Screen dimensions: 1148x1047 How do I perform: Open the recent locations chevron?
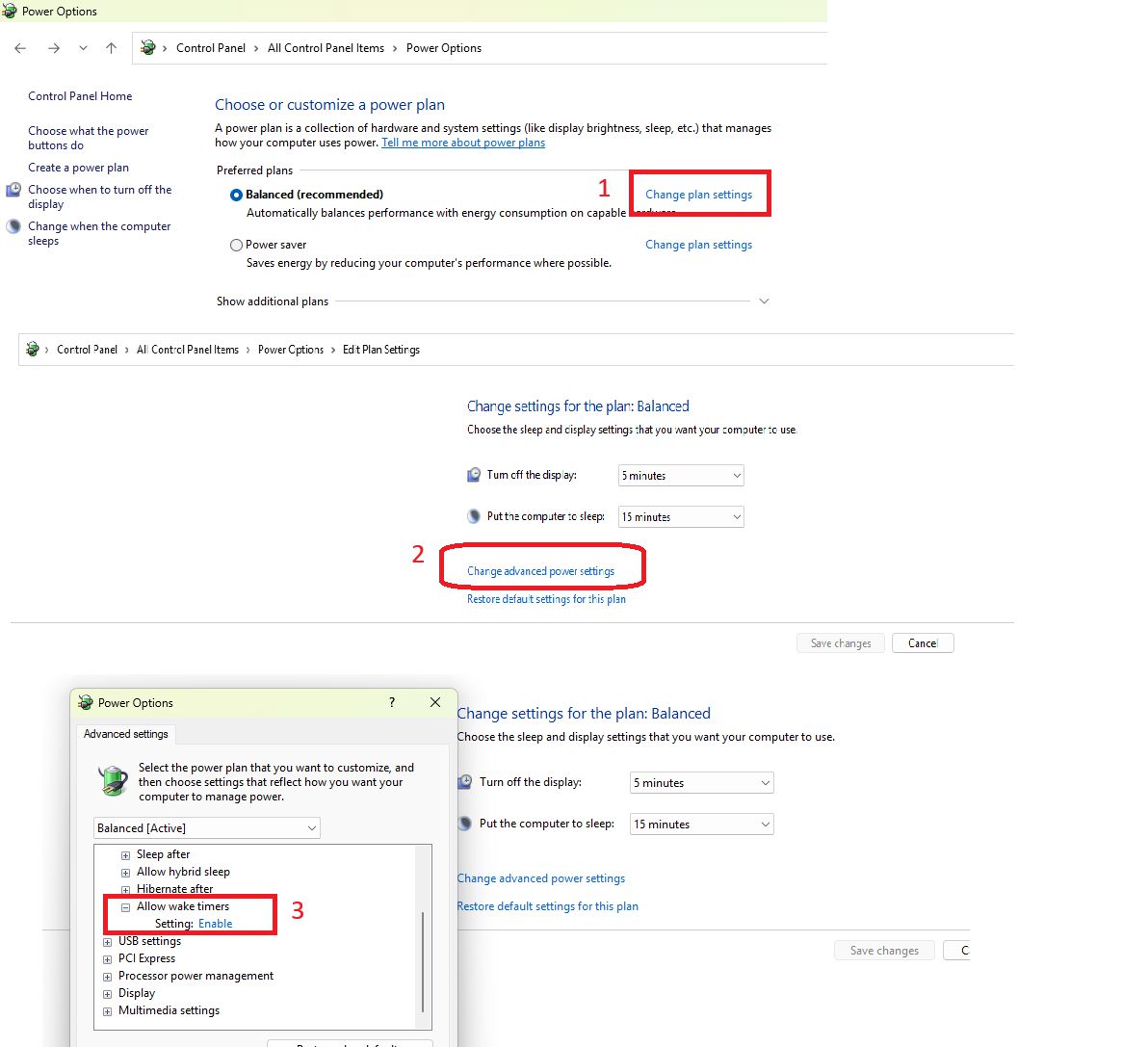point(84,48)
